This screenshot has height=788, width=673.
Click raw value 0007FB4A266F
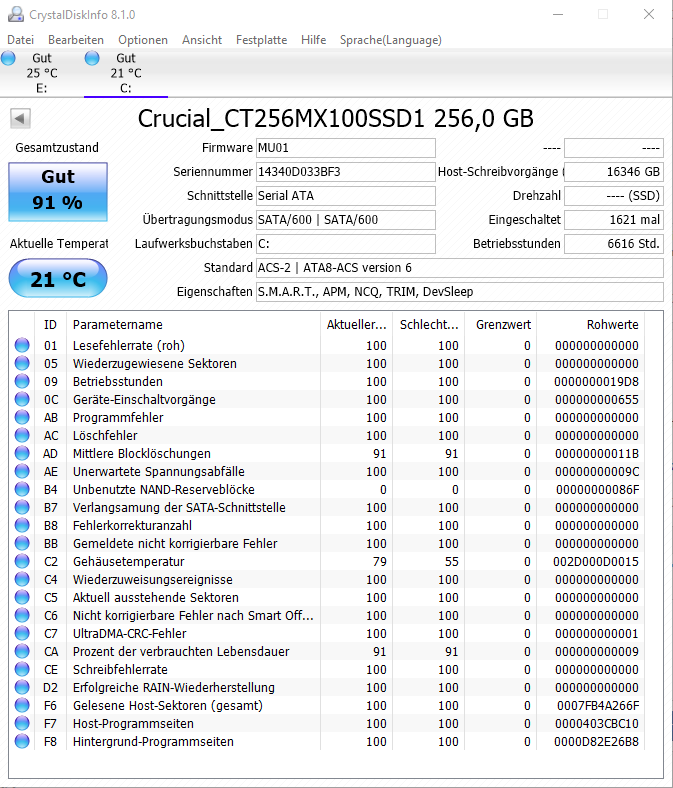tap(598, 706)
